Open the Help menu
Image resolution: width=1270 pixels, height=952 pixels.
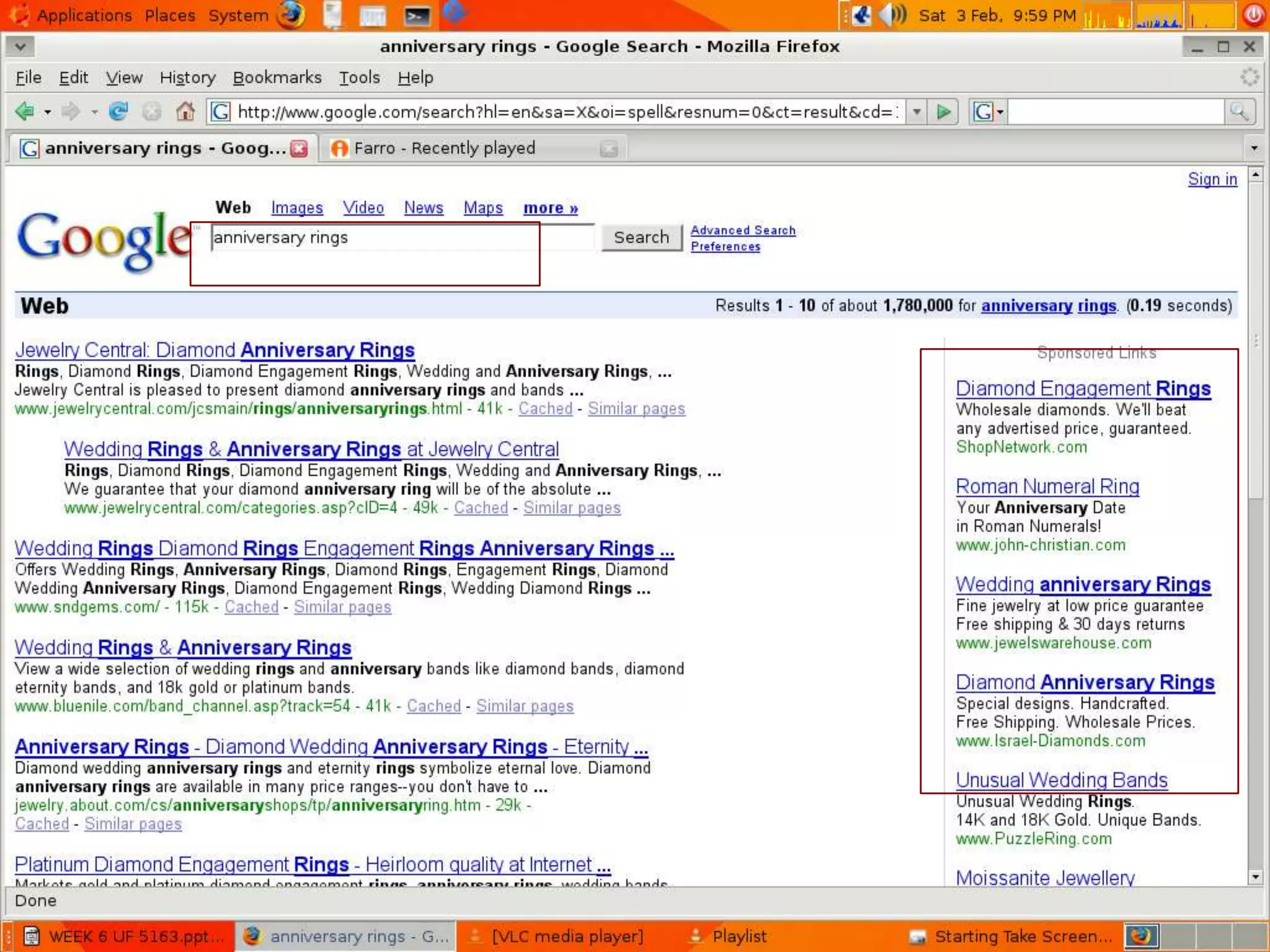pyautogui.click(x=415, y=77)
